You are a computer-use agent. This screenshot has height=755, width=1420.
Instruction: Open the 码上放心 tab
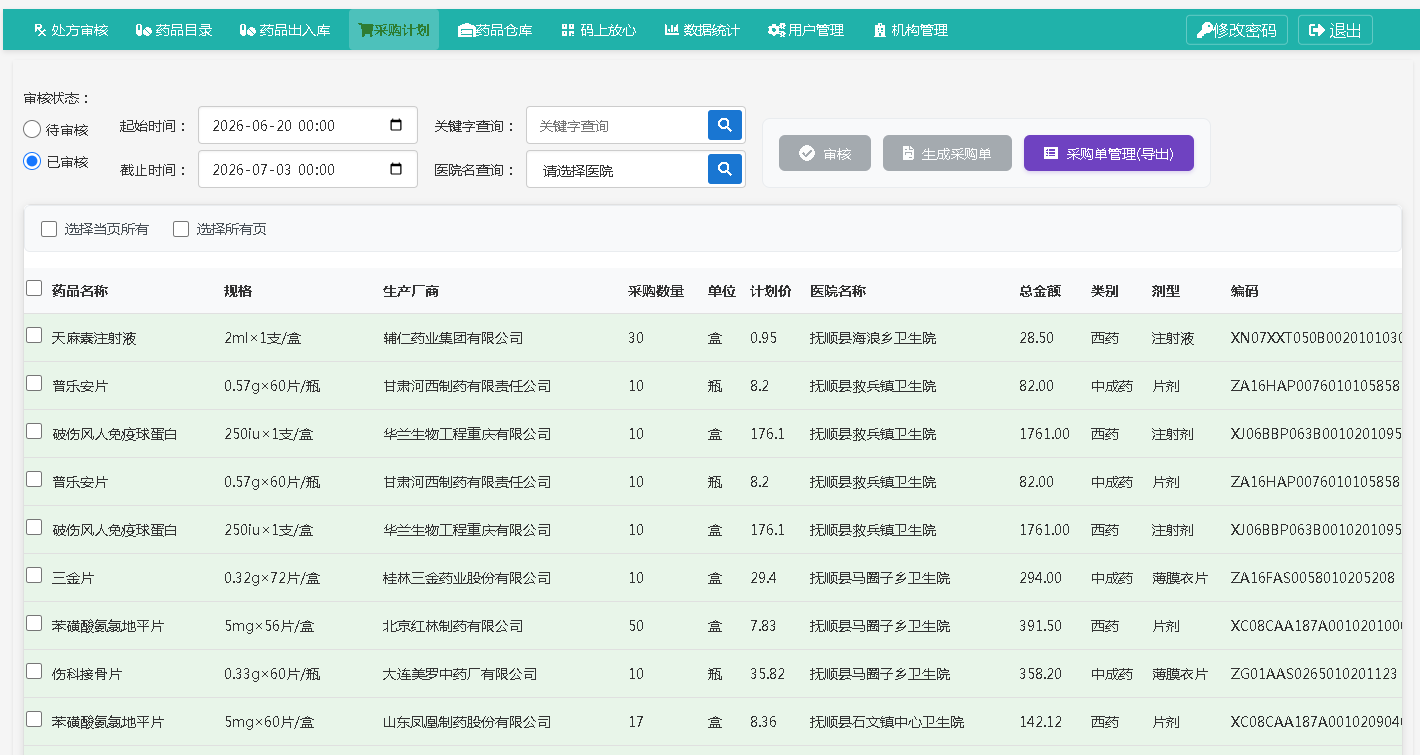click(x=599, y=30)
